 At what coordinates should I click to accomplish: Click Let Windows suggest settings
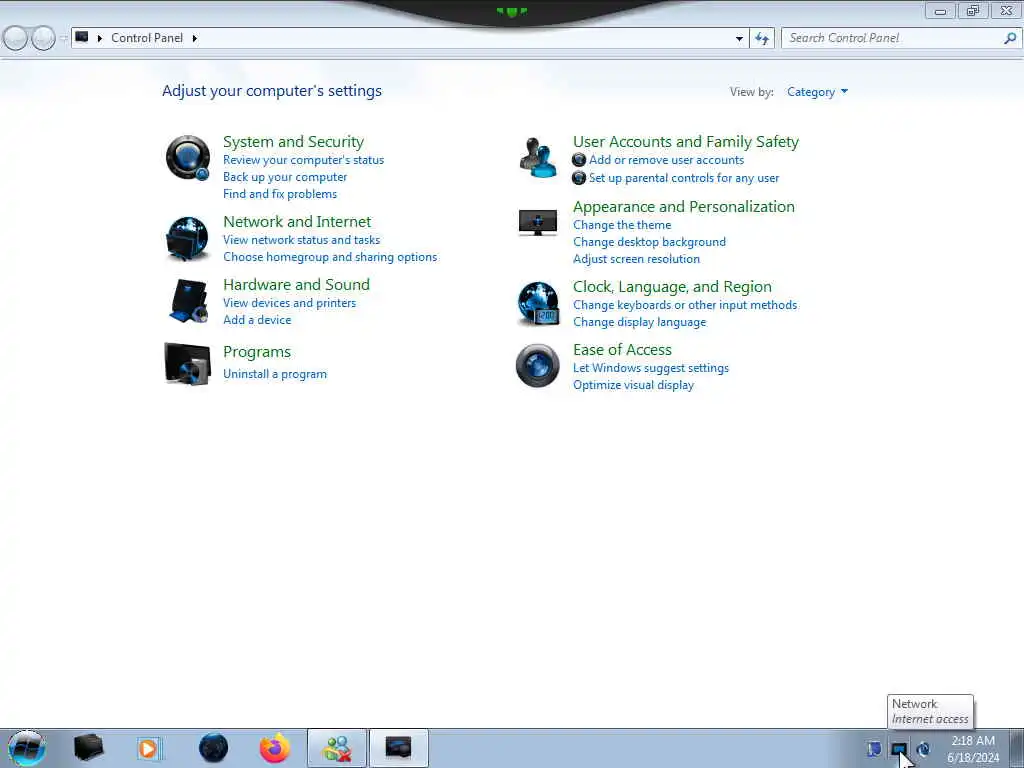tap(650, 368)
